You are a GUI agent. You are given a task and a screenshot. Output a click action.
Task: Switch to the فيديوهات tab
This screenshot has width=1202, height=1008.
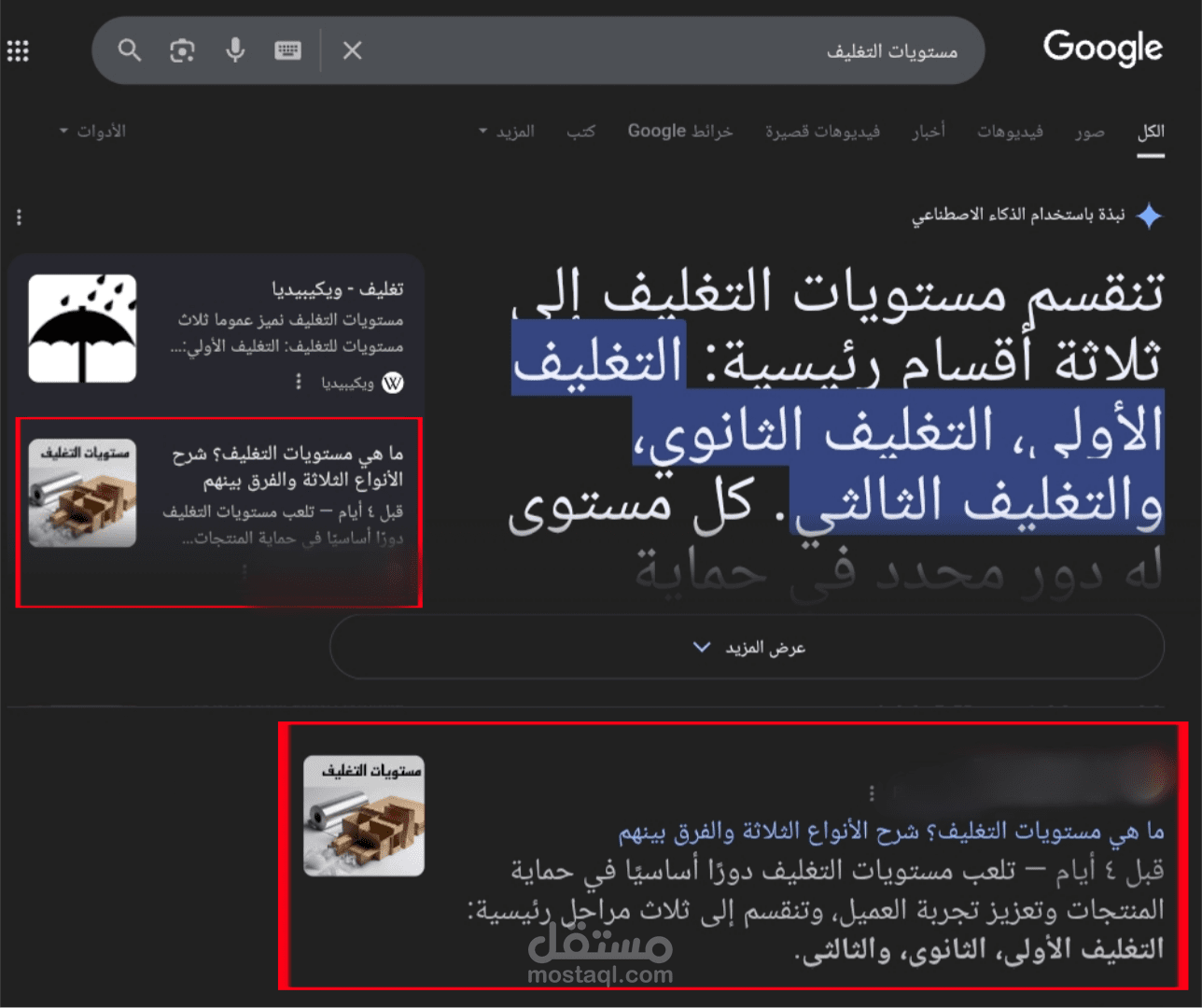(x=1010, y=132)
